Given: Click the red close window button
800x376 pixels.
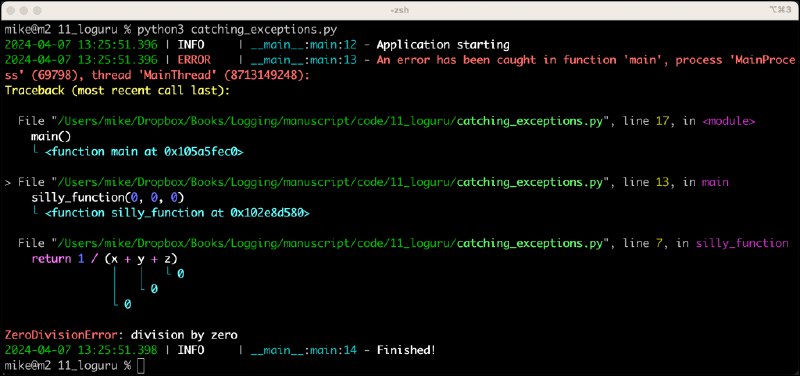Looking at the screenshot, I should point(12,10).
